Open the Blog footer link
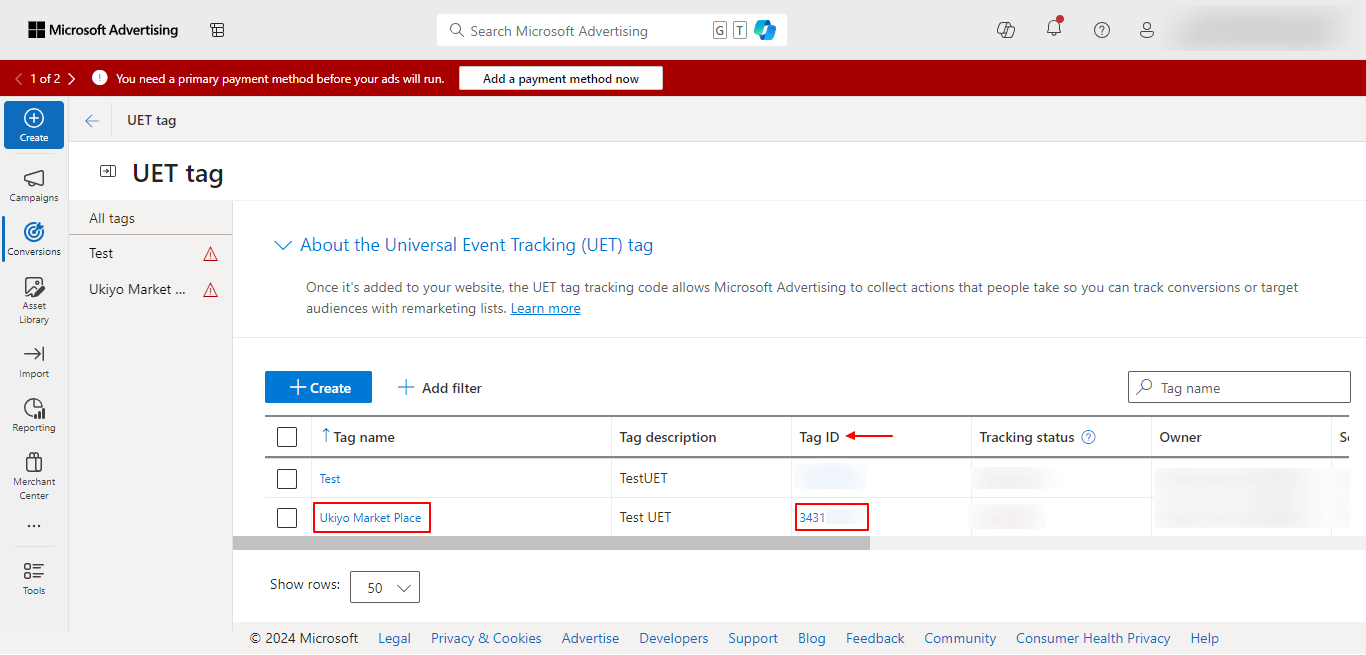The image size is (1366, 655). tap(812, 638)
